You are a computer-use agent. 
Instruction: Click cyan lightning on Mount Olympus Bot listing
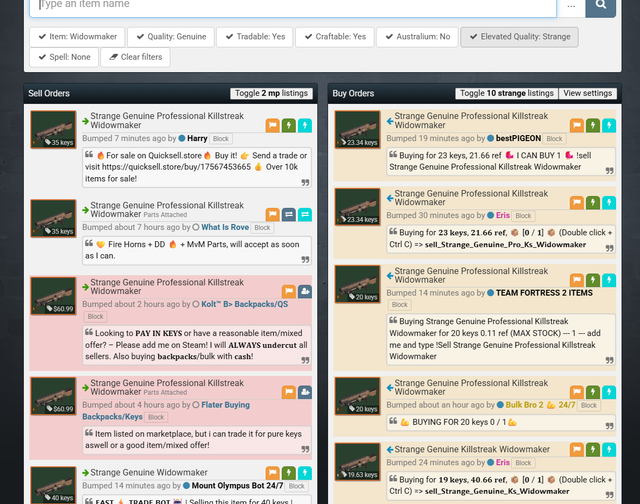pos(305,473)
